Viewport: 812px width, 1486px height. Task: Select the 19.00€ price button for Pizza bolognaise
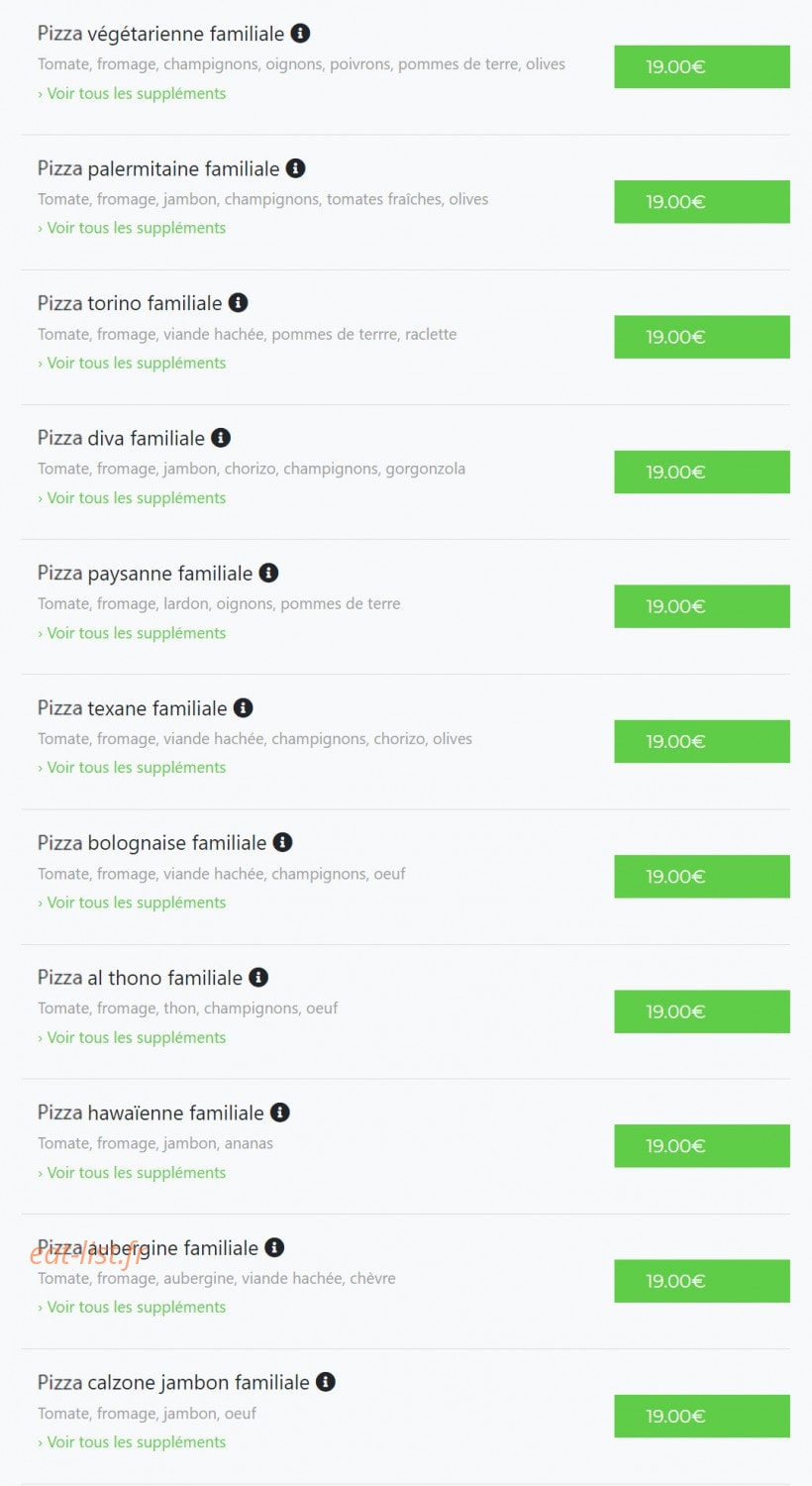[702, 877]
